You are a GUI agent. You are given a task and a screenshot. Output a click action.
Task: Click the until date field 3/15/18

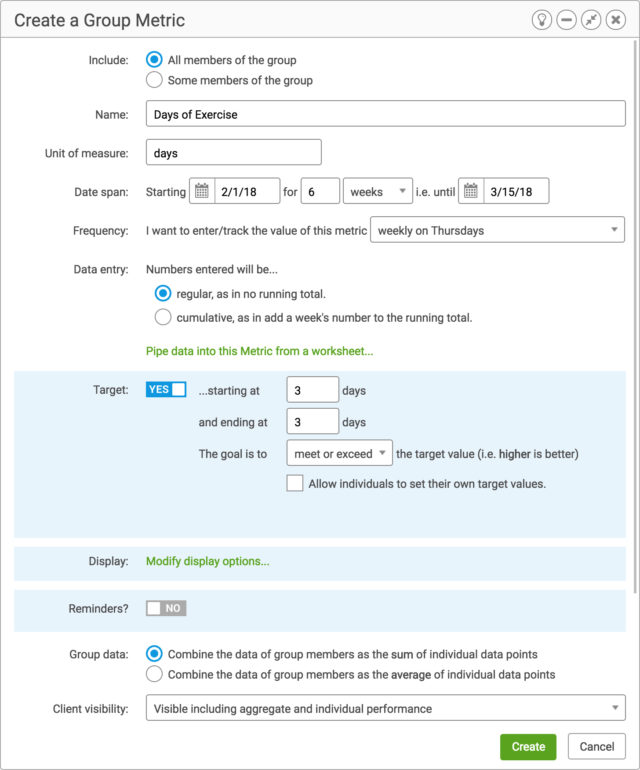pos(516,191)
